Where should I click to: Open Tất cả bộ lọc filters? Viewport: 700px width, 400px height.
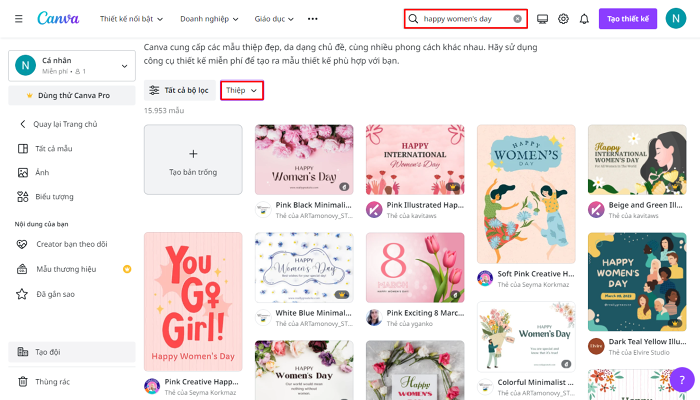pyautogui.click(x=180, y=90)
